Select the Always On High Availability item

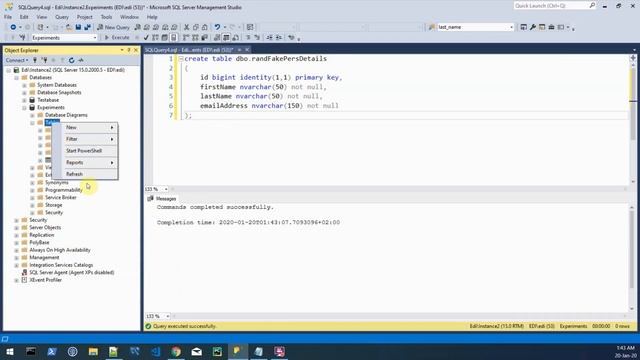coord(60,250)
